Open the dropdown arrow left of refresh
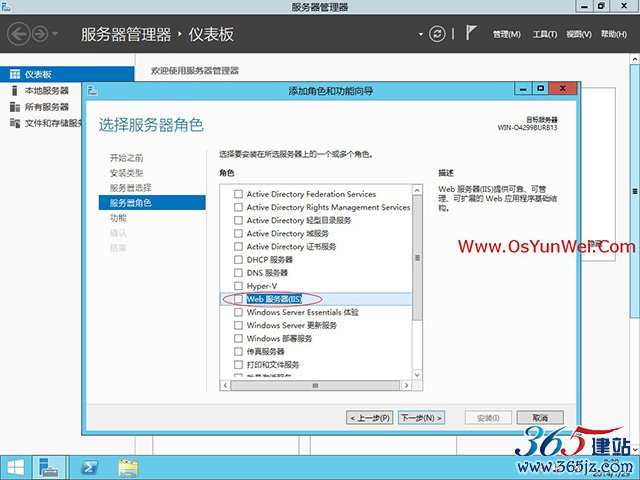 tap(421, 34)
